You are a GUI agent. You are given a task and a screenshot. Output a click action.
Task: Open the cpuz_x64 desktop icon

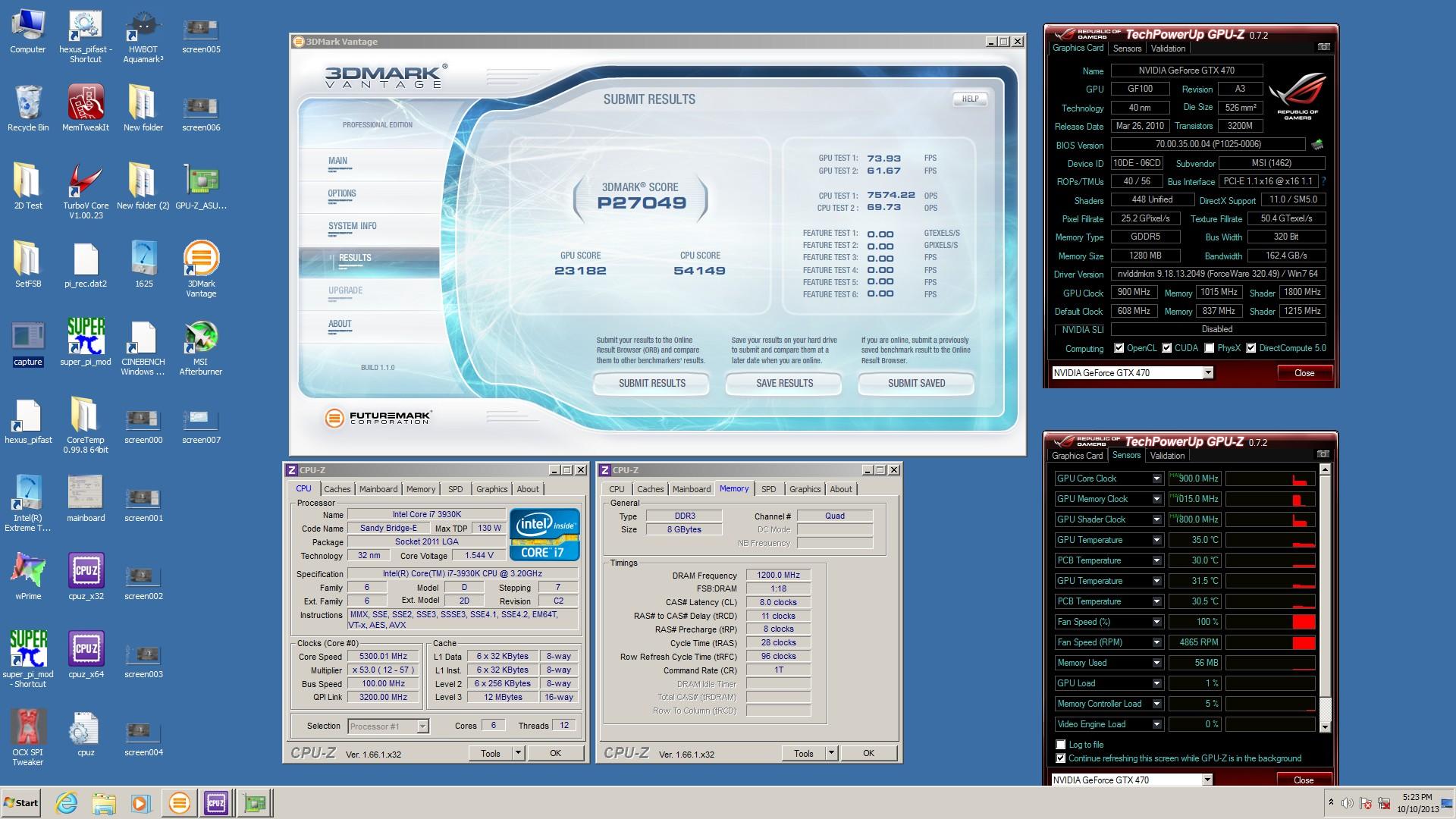[x=86, y=654]
